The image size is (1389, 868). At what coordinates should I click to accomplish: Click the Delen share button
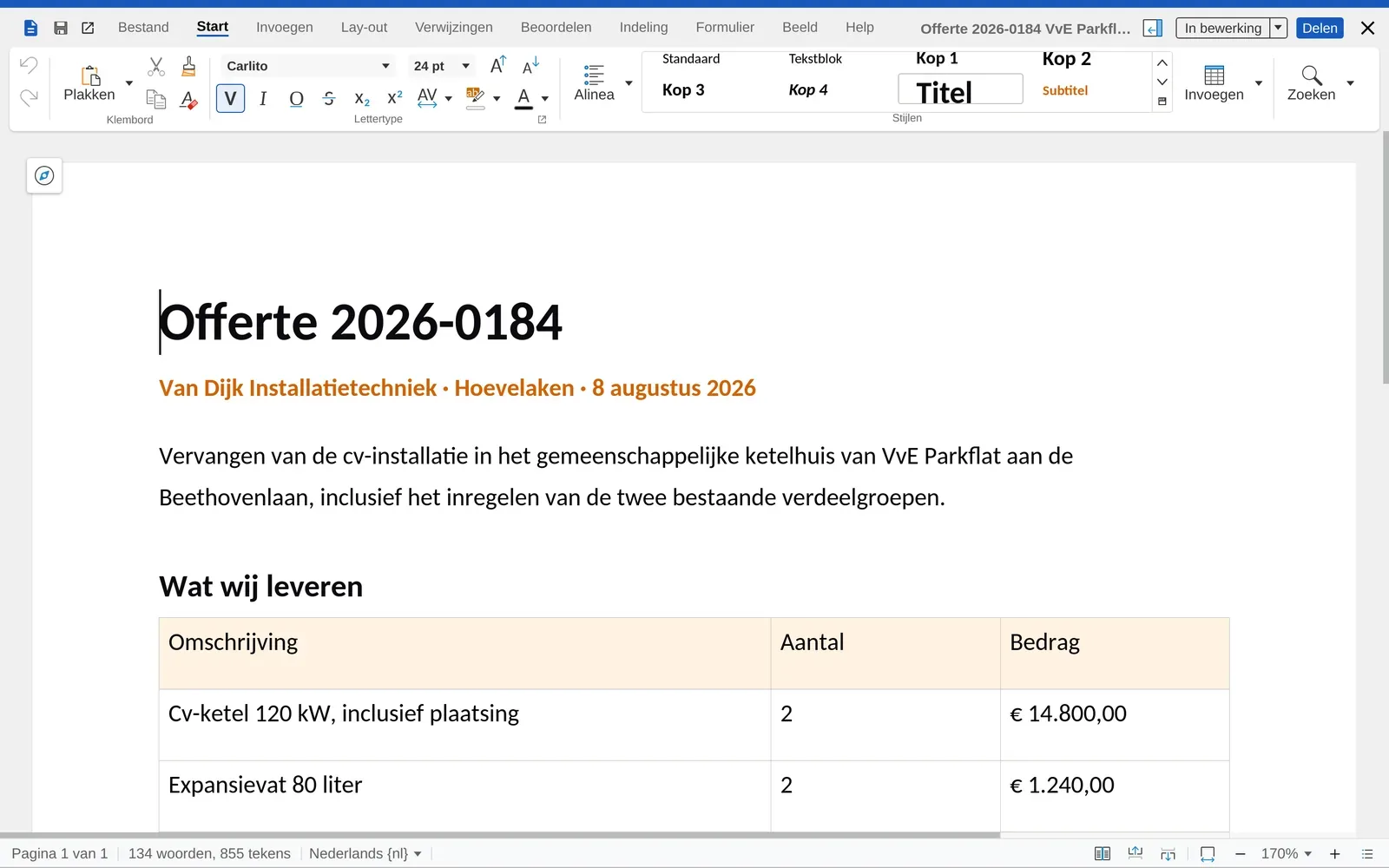[1320, 28]
